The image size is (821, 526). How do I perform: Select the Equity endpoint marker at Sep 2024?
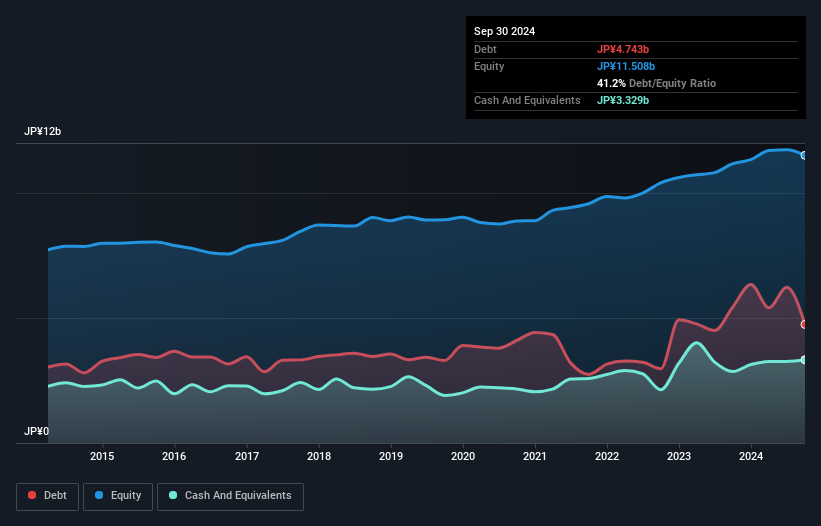coord(804,155)
